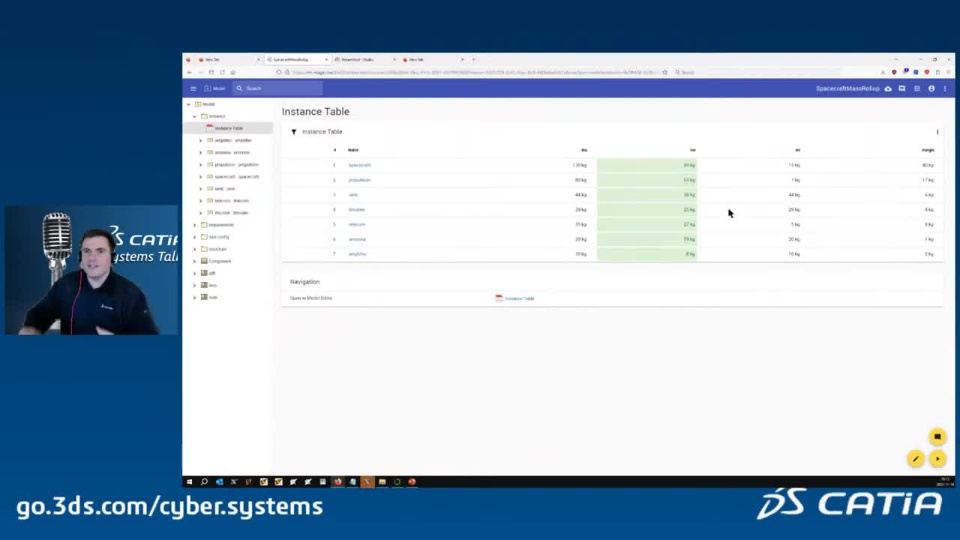Screen dimensions: 960x540
Task: Open a new browser tab with plus
Action: click(473, 59)
